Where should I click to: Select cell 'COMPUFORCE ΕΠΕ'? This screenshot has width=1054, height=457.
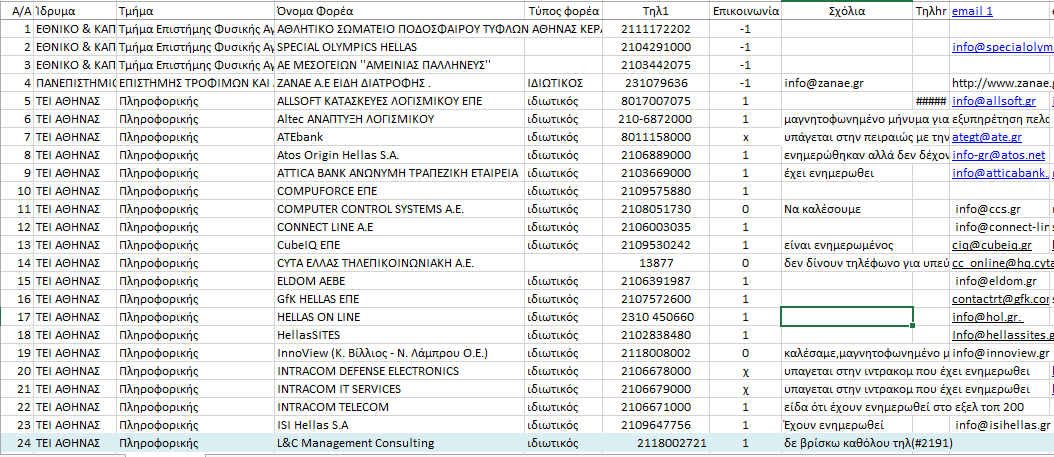400,191
